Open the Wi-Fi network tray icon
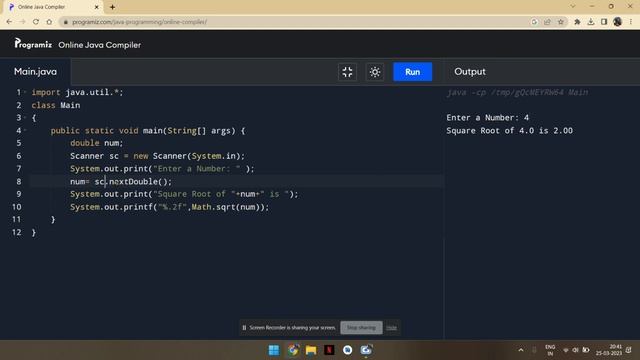Screen dimensions: 640x360 pyautogui.click(x=565, y=350)
